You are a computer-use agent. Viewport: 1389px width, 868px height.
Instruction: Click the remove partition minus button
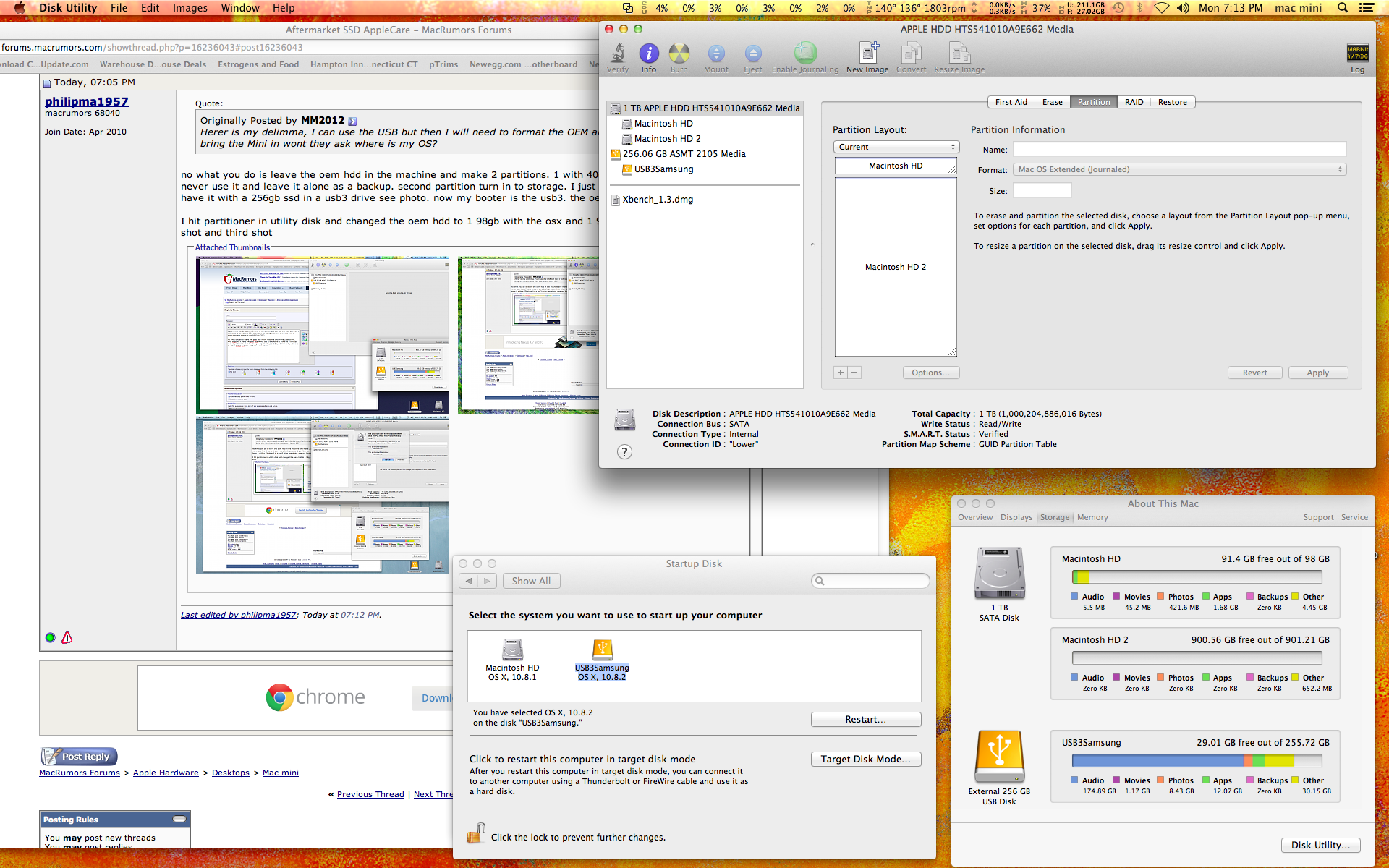tap(854, 373)
